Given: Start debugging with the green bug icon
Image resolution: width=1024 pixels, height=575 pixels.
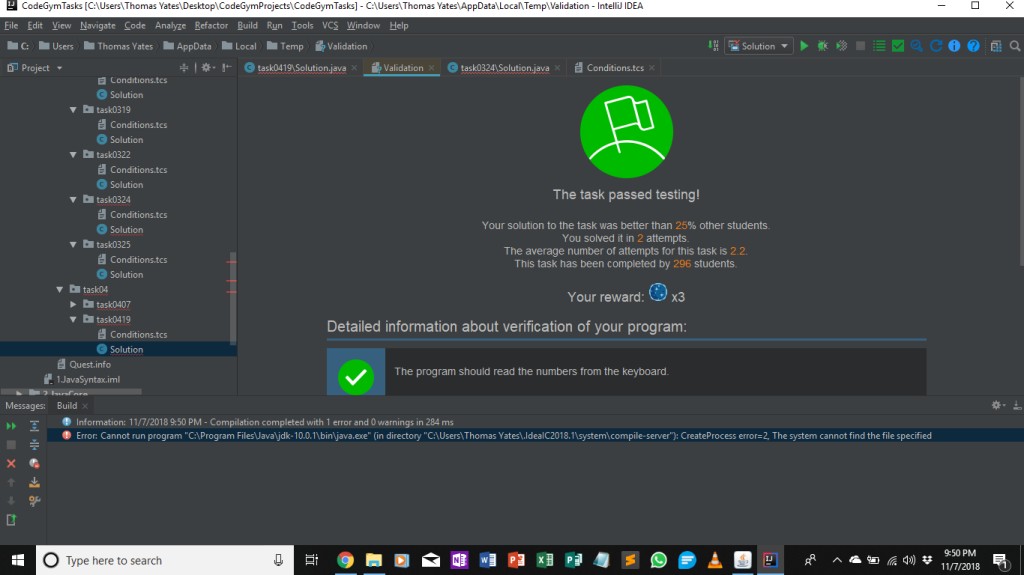Looking at the screenshot, I should tap(822, 46).
